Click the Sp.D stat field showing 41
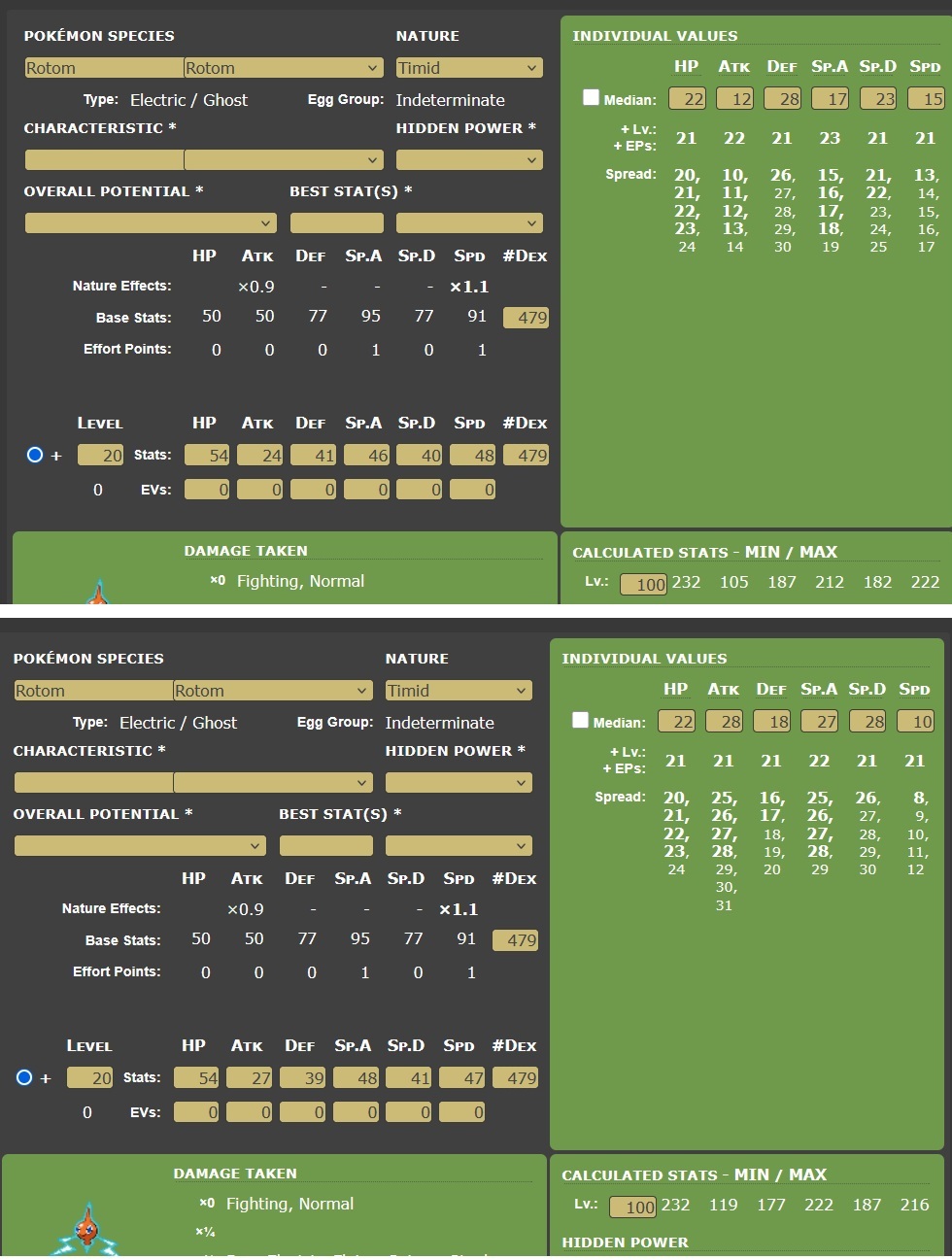The width and height of the screenshot is (952, 1259). pyautogui.click(x=409, y=1078)
